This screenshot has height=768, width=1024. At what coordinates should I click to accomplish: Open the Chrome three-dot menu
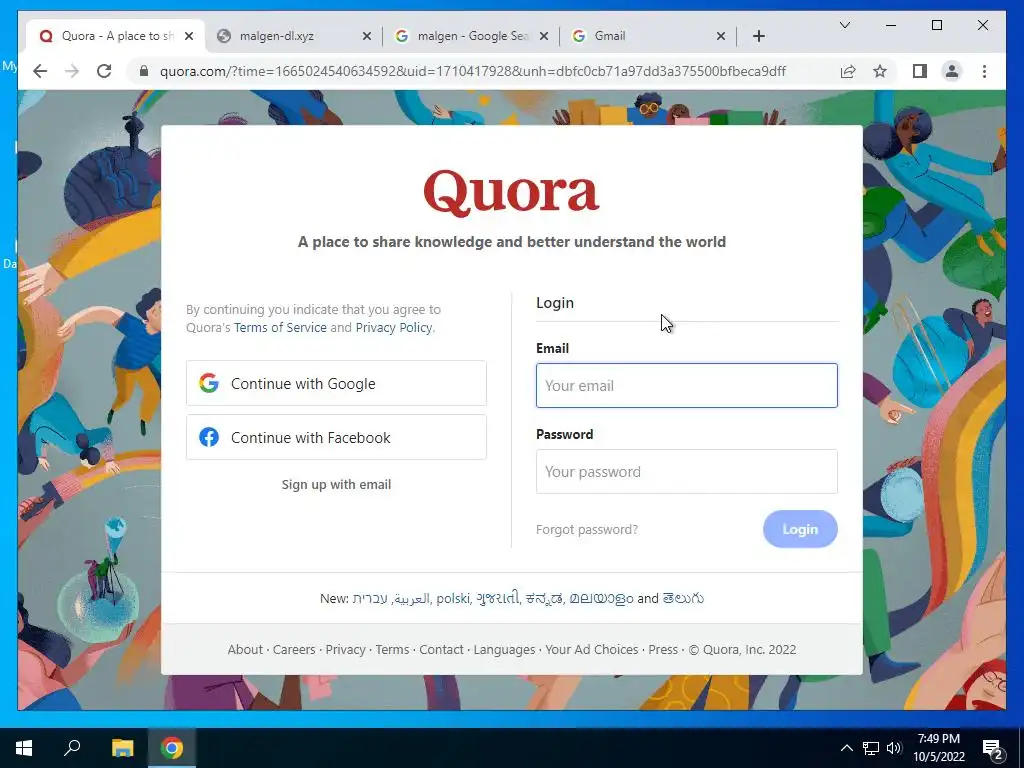984,71
